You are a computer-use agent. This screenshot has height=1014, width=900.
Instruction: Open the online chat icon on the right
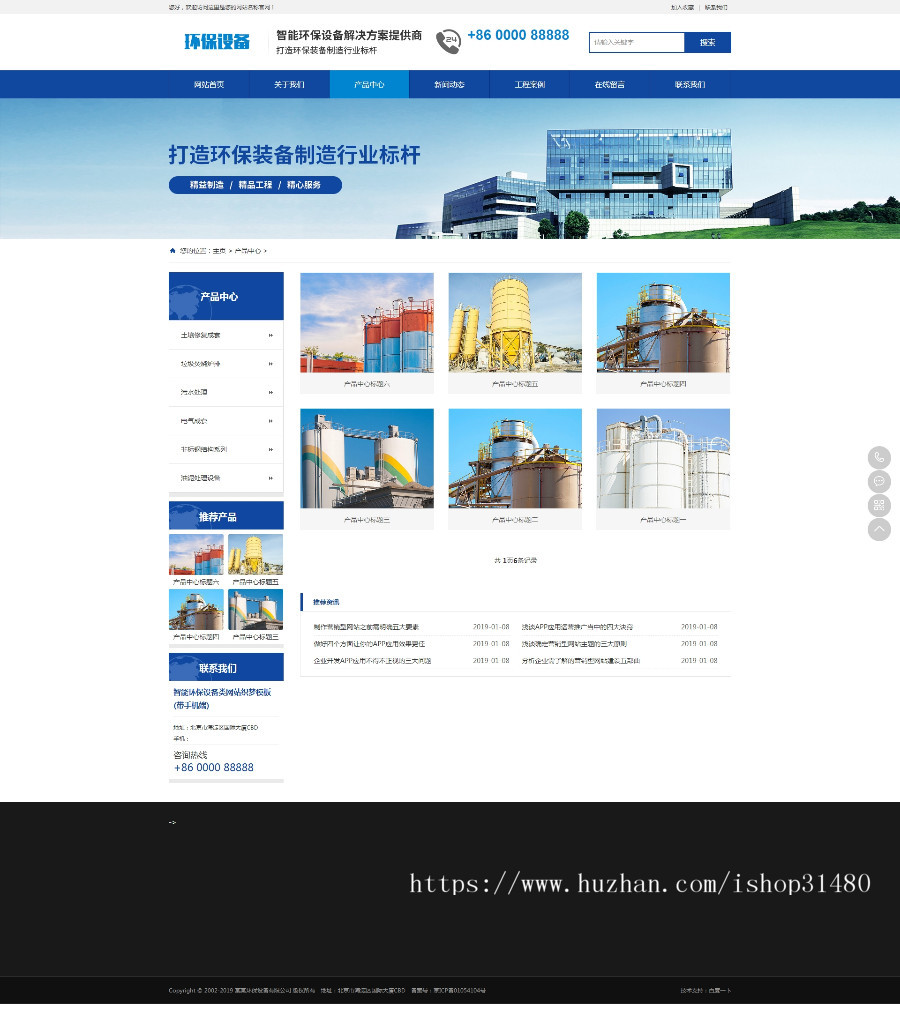879,481
